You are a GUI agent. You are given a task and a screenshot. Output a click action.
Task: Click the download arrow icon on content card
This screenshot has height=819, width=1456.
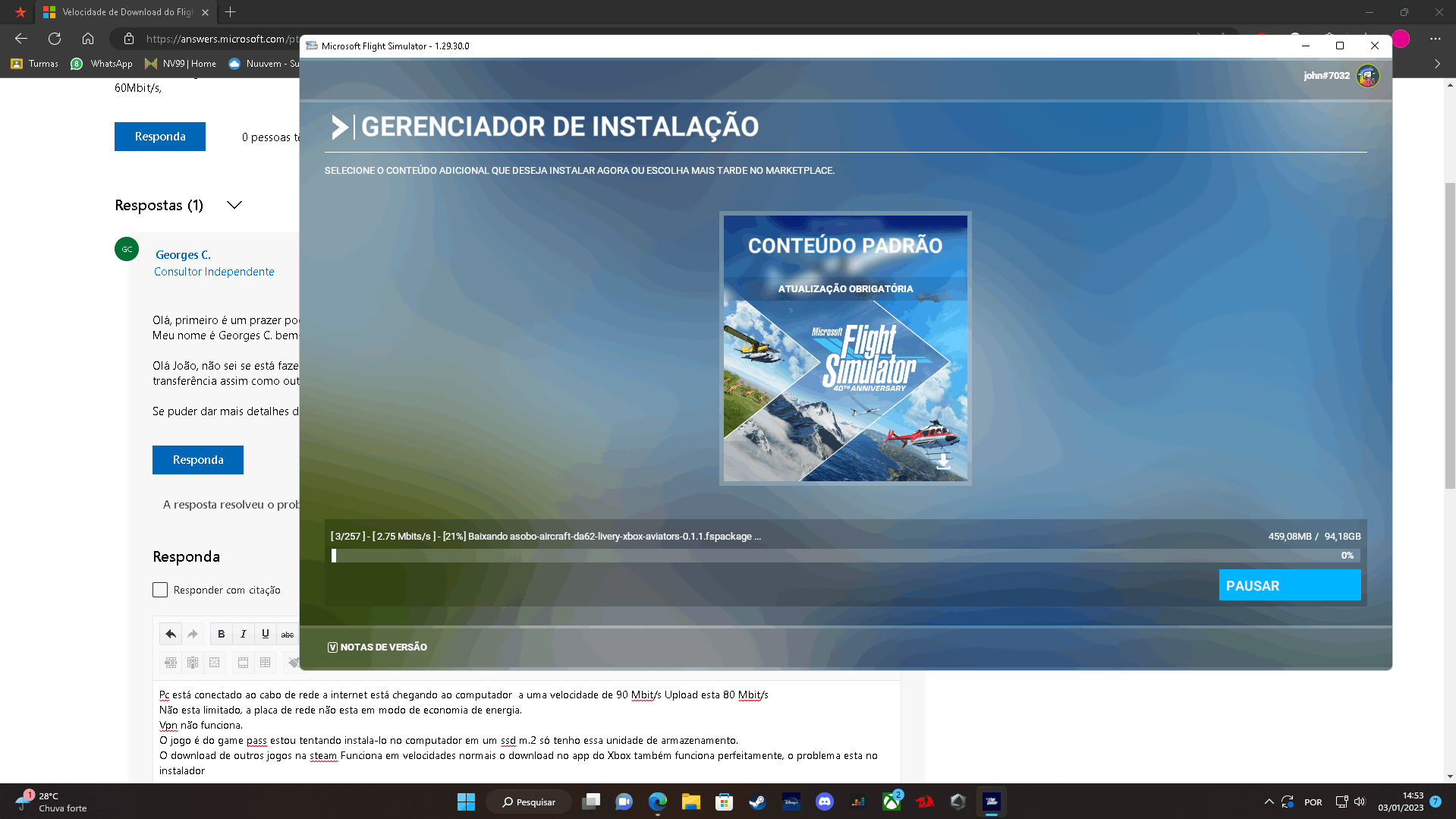(x=942, y=461)
